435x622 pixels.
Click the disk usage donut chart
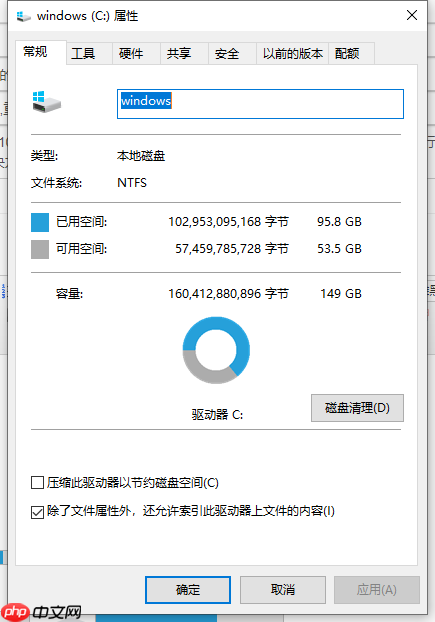[216, 350]
